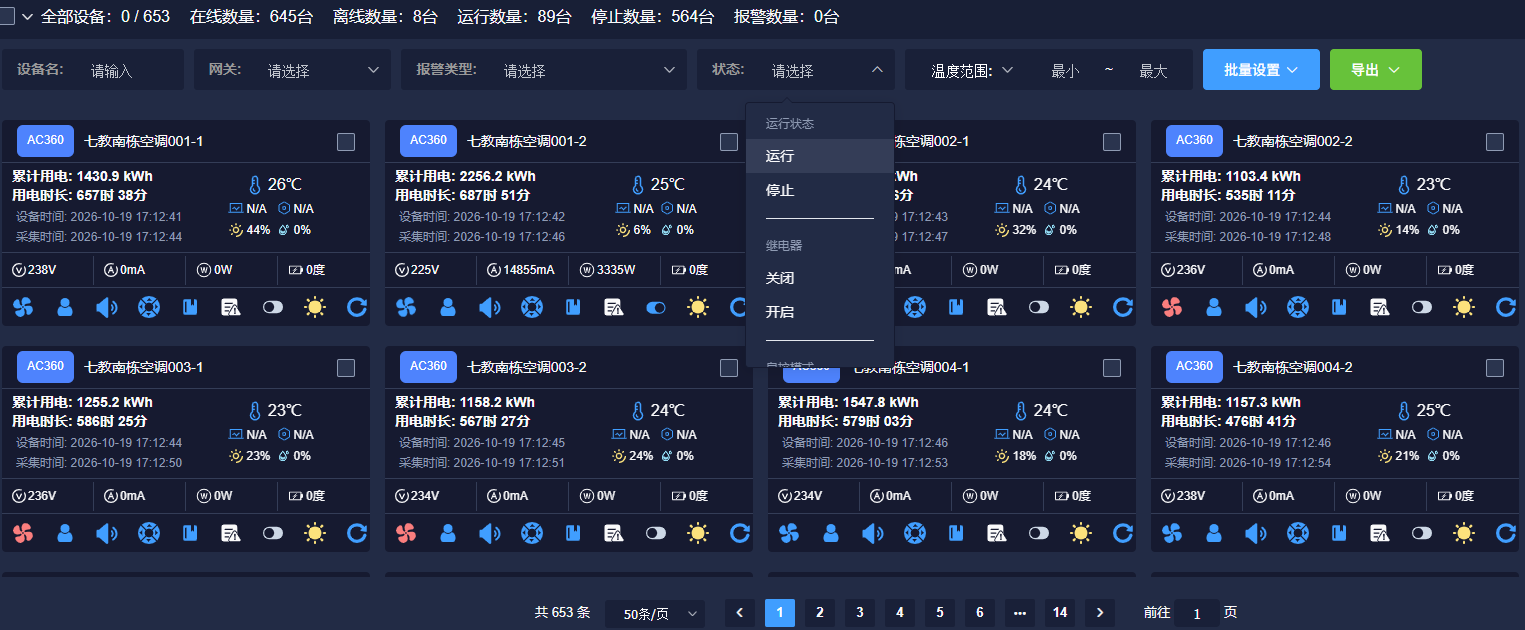This screenshot has width=1525, height=630.
Task: Toggle power switch on 七教南栋空调001-1 card
Action: point(273,307)
